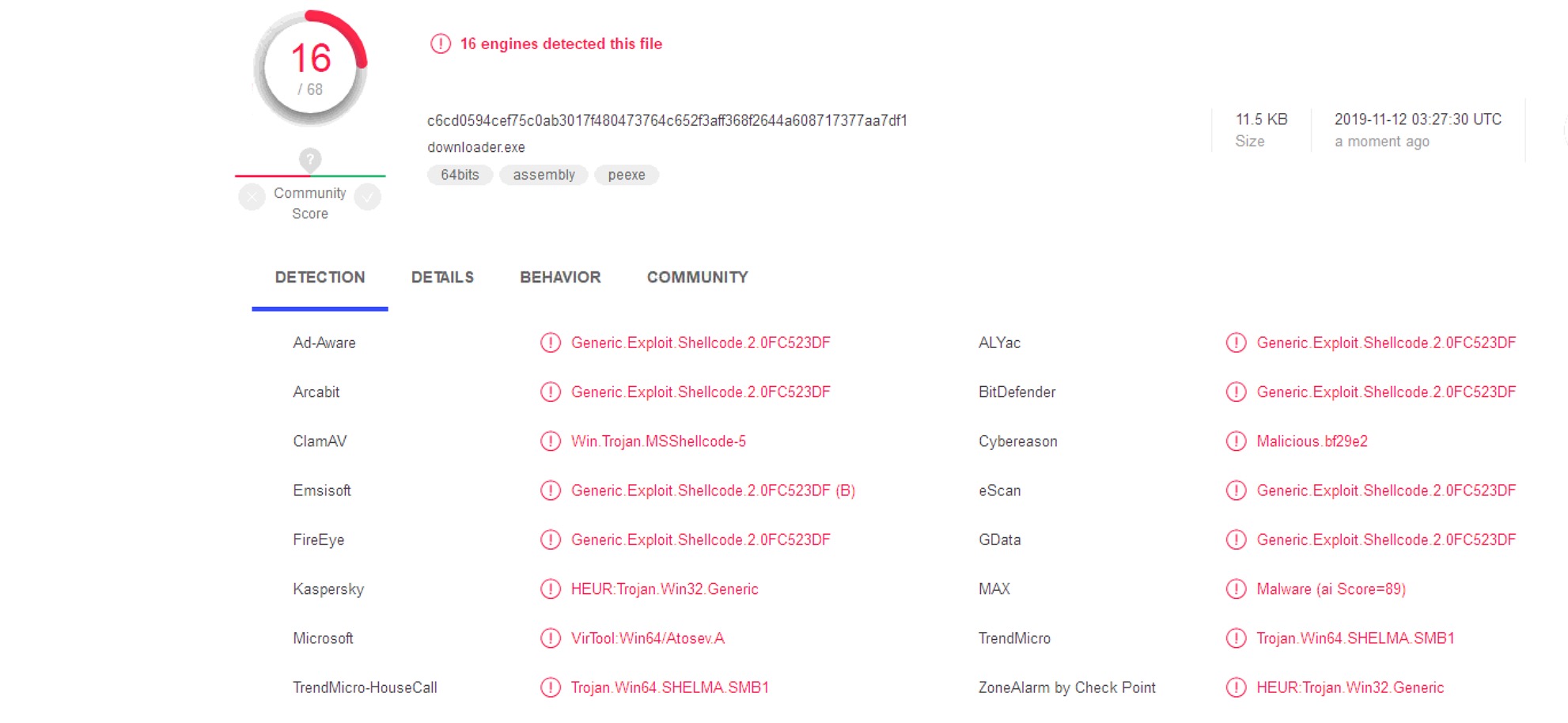Viewport: 1568px width, 723px height.
Task: Click the alert icon in the Kaspersky row
Action: [x=550, y=589]
